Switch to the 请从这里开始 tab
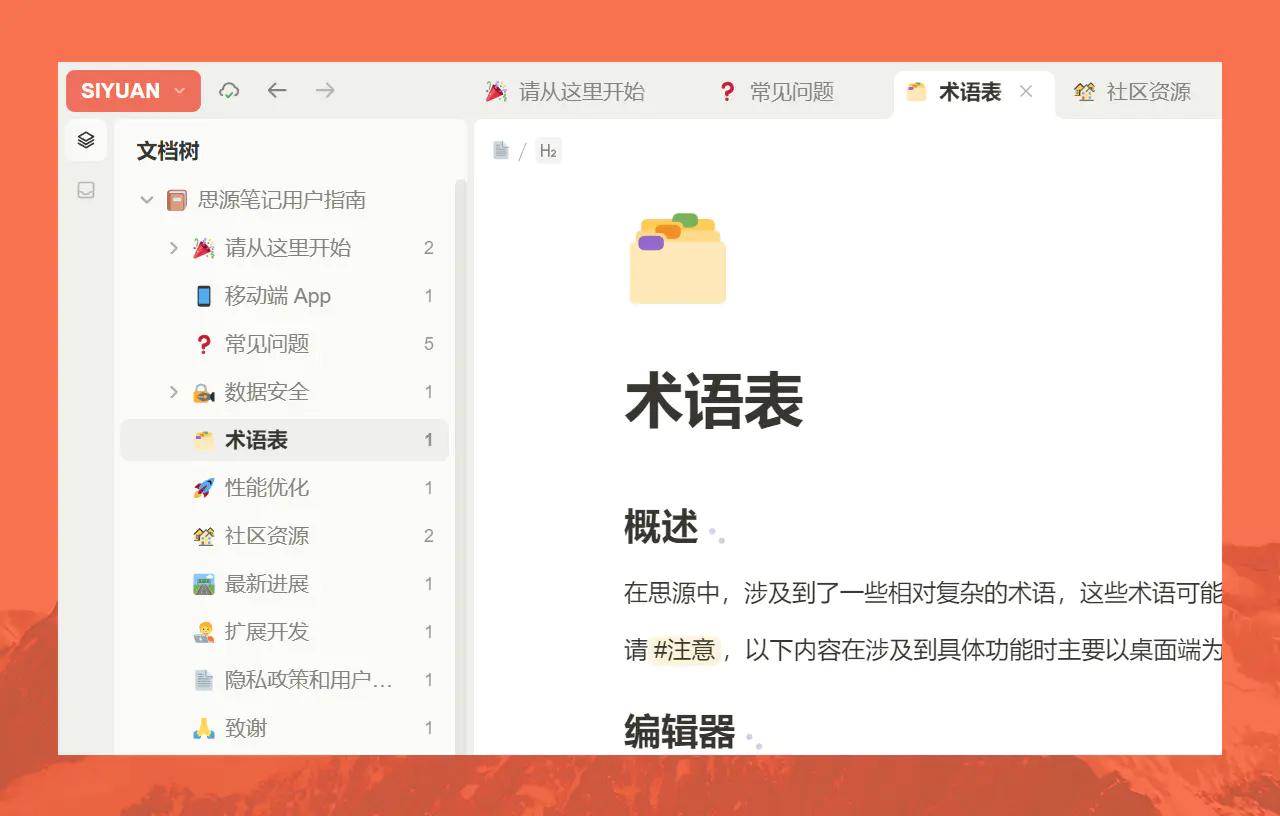 565,93
